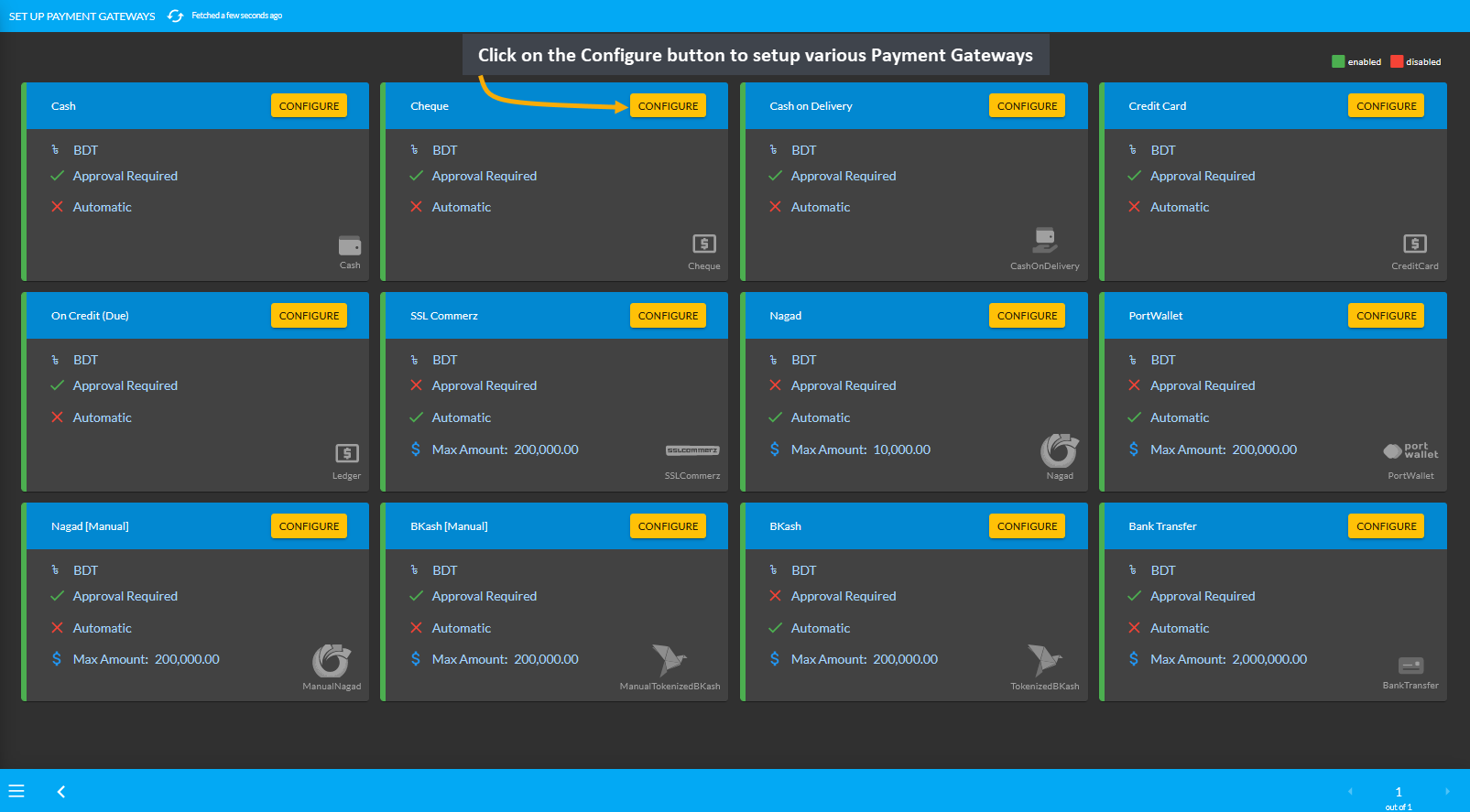Configure the Cheque gateway
Image resolution: width=1470 pixels, height=812 pixels.
[x=668, y=106]
